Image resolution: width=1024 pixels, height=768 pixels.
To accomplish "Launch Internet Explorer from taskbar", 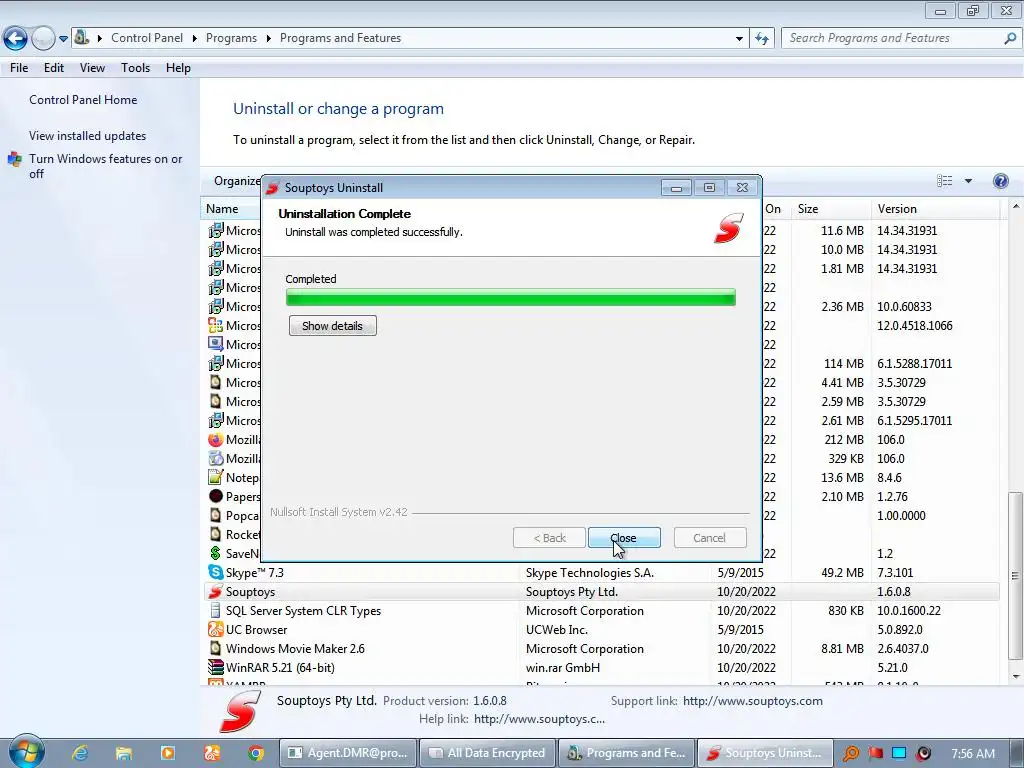I will tap(80, 753).
